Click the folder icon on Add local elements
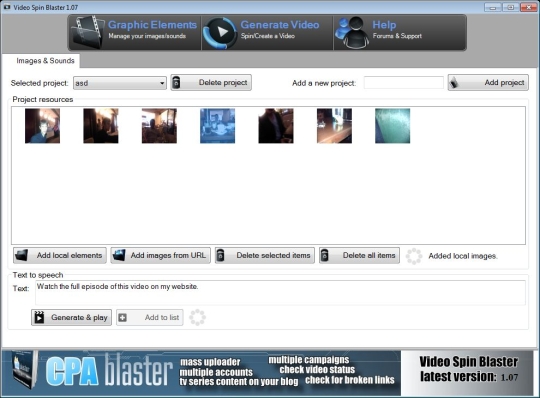Screen dimensions: 540x398 click(21, 255)
